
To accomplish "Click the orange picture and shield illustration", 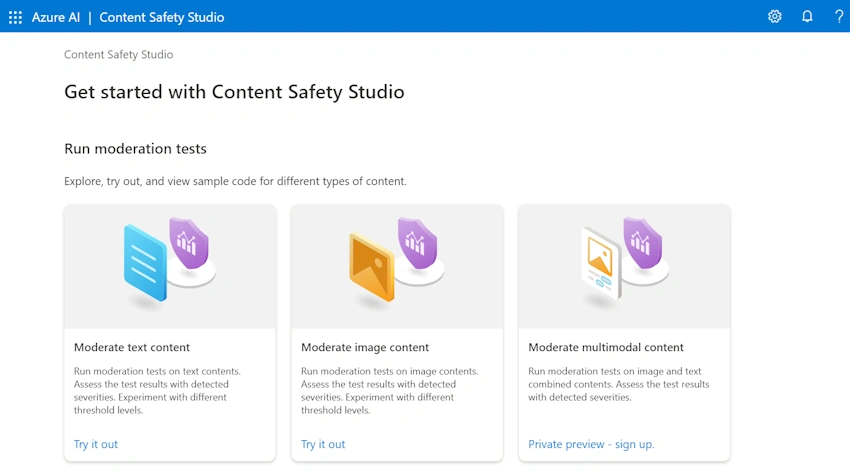I will point(397,262).
